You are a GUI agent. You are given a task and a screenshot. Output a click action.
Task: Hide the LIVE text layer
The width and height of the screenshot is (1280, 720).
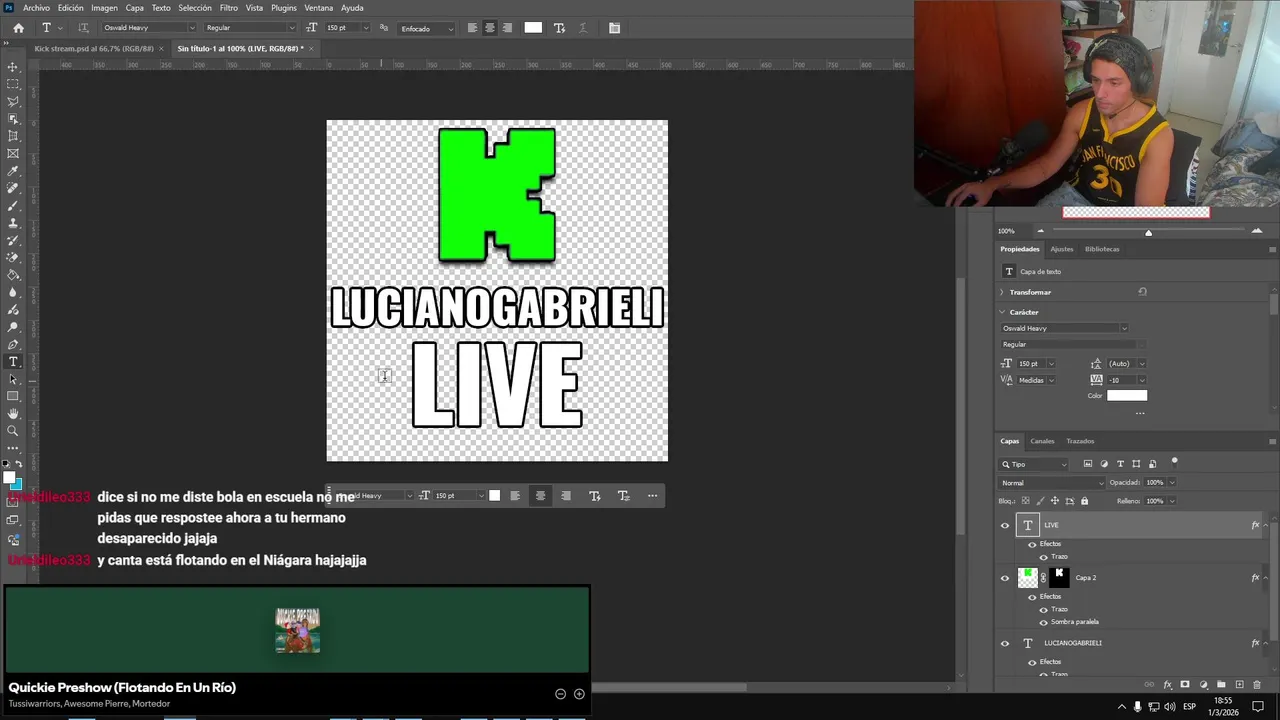(1005, 525)
